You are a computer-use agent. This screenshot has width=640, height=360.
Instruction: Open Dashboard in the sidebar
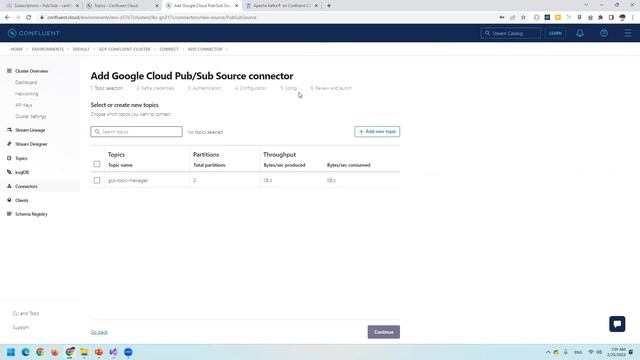tap(26, 82)
